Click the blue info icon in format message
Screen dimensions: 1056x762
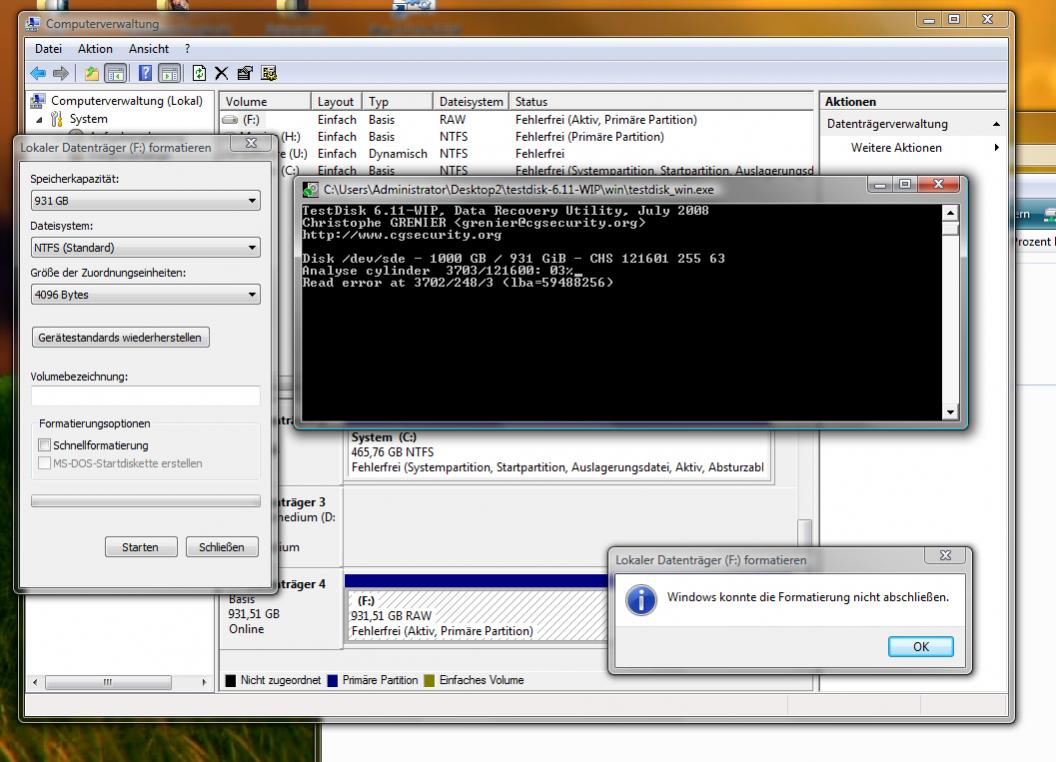640,599
